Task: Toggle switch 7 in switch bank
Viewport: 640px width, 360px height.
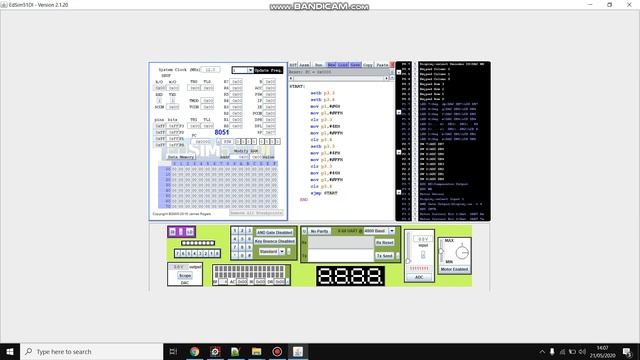Action: tap(177, 253)
